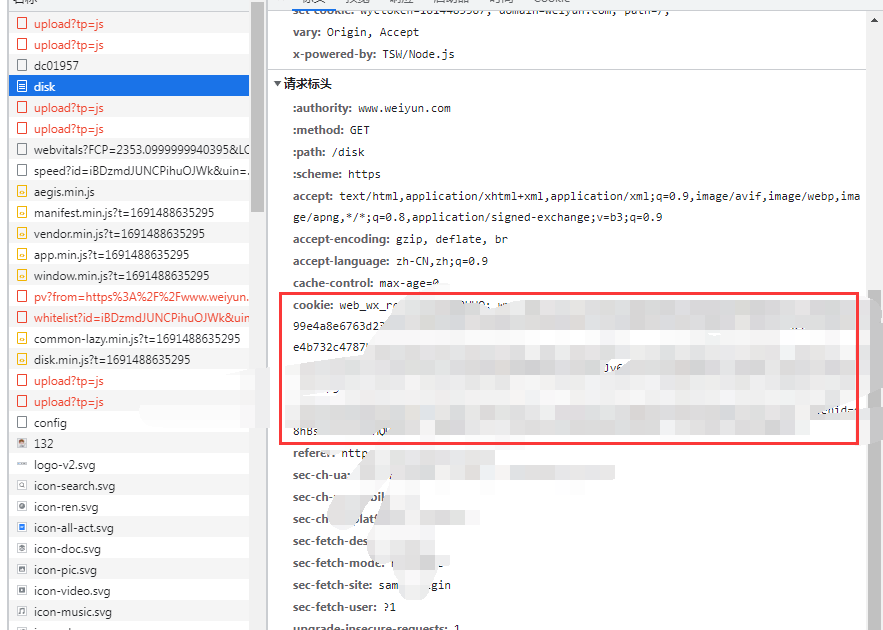883x630 pixels.
Task: Click the script icon next to aegis.min.js
Action: click(x=22, y=192)
